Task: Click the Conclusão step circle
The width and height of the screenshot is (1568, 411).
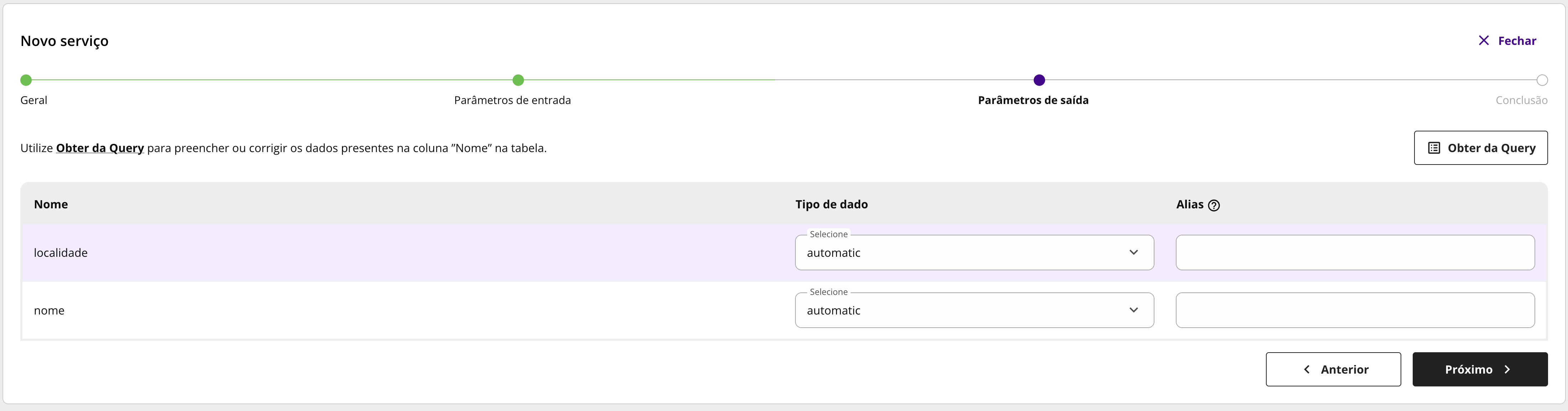Action: click(1542, 80)
